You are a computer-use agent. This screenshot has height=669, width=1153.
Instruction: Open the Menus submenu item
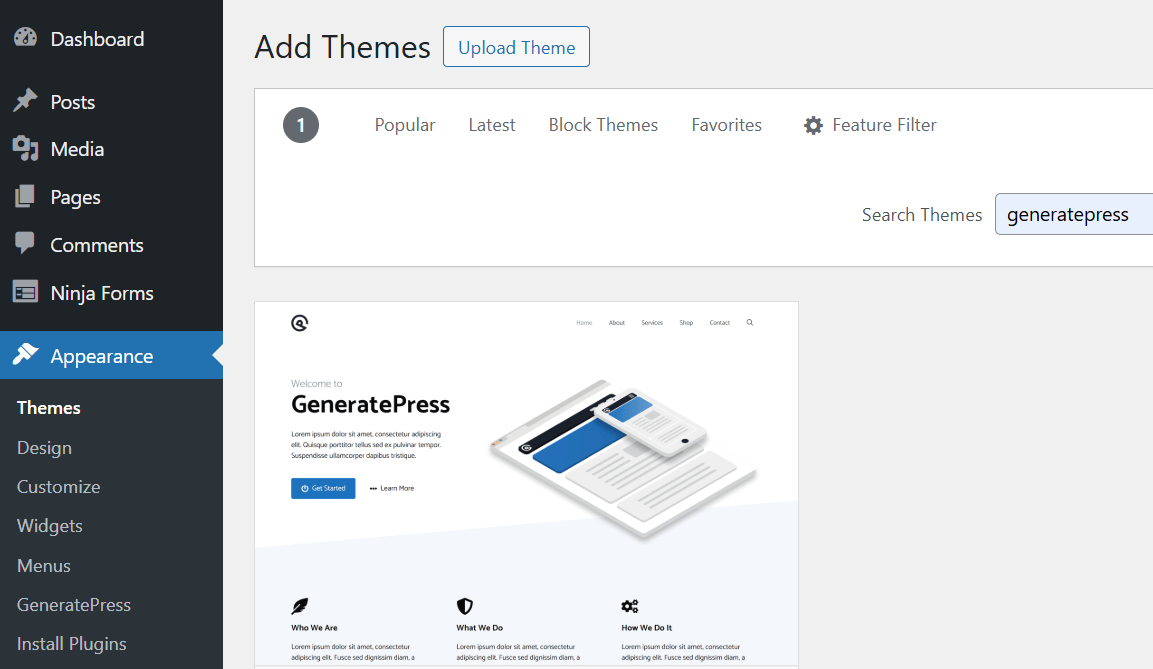pos(44,566)
